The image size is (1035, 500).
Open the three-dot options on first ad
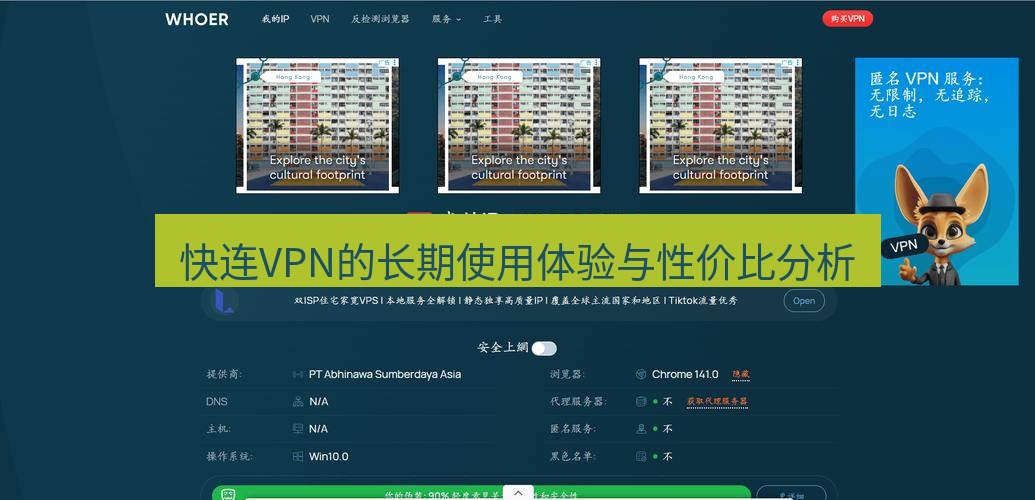[x=395, y=63]
